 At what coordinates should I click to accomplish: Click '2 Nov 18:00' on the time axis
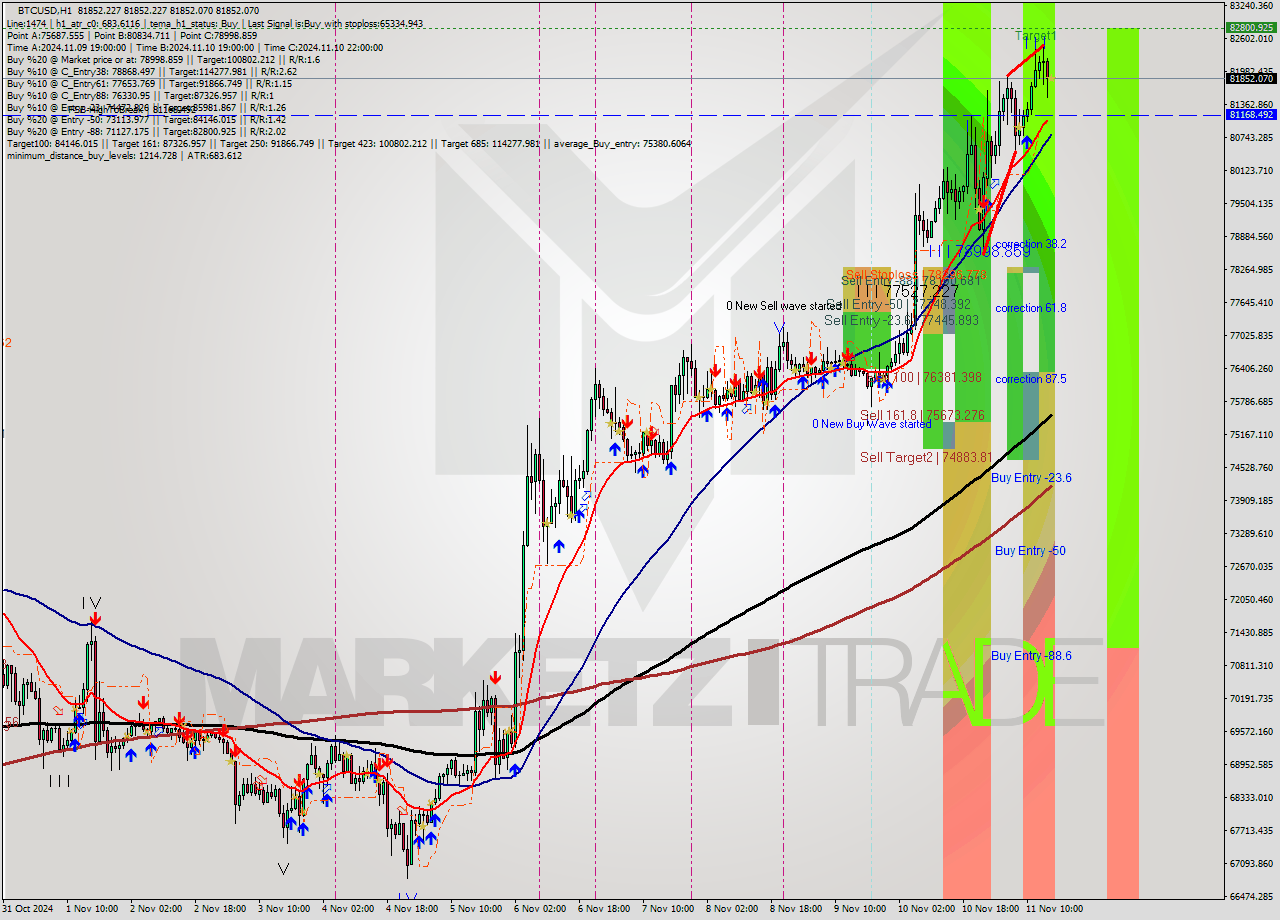(x=222, y=909)
